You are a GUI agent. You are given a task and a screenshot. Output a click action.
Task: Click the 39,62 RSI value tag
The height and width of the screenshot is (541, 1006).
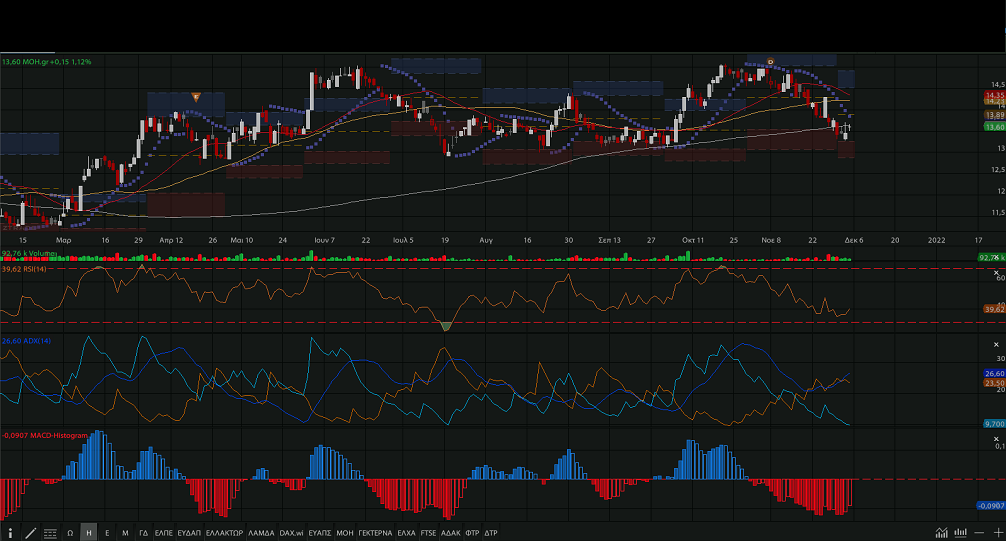(994, 309)
